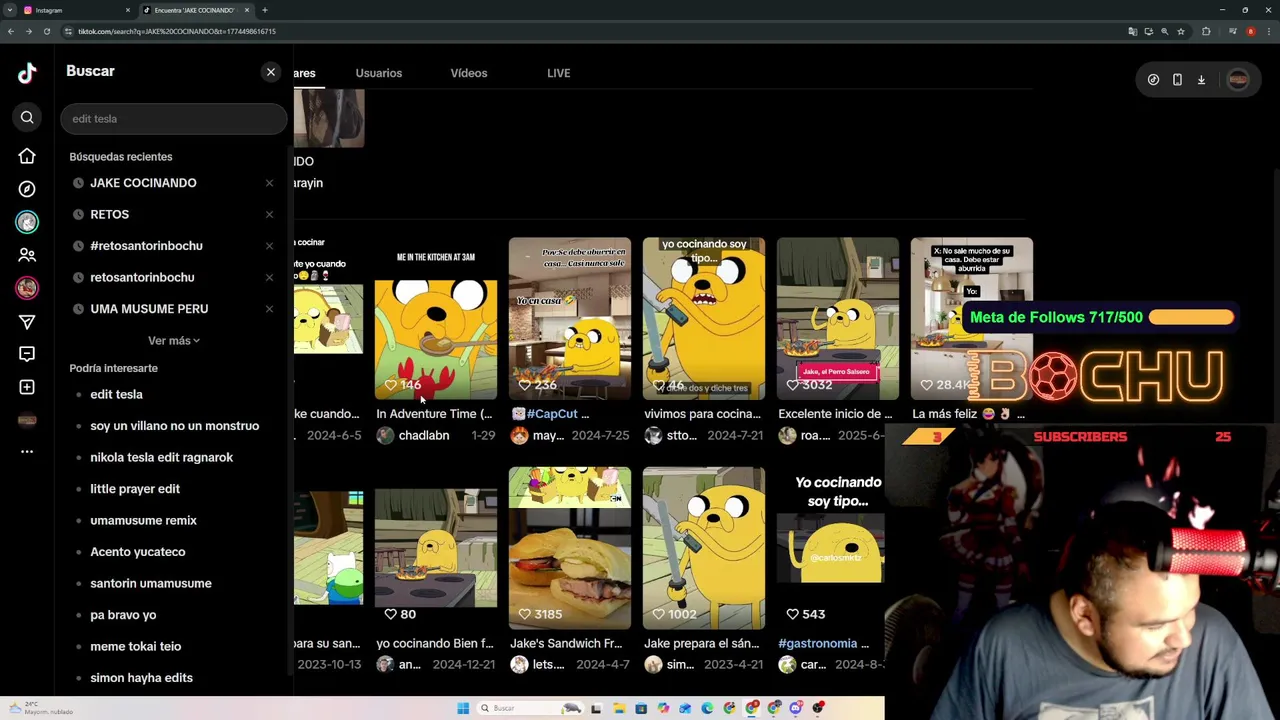Viewport: 1280px width, 720px height.
Task: Remove #retosantorinbochu from recent searches
Action: point(269,246)
